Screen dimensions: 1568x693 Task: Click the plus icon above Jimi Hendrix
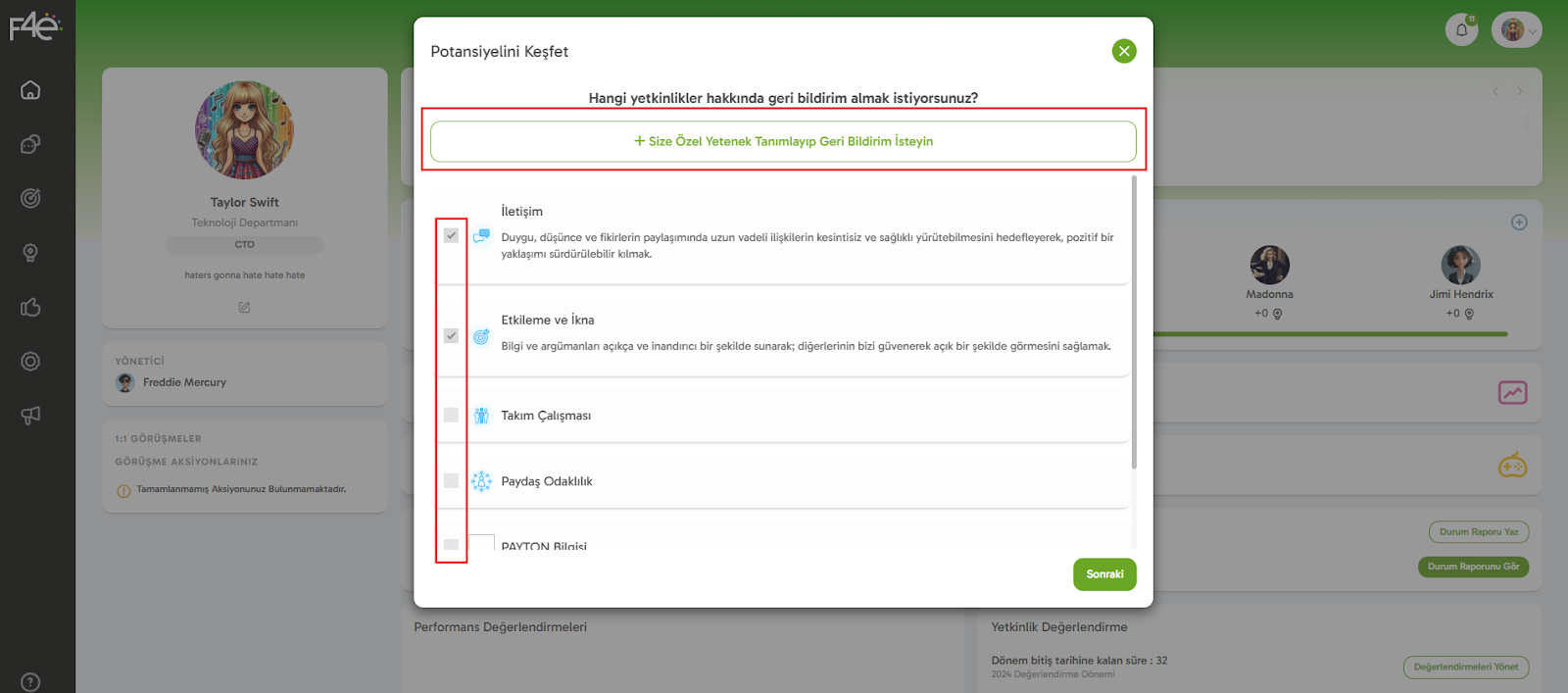pos(1519,223)
